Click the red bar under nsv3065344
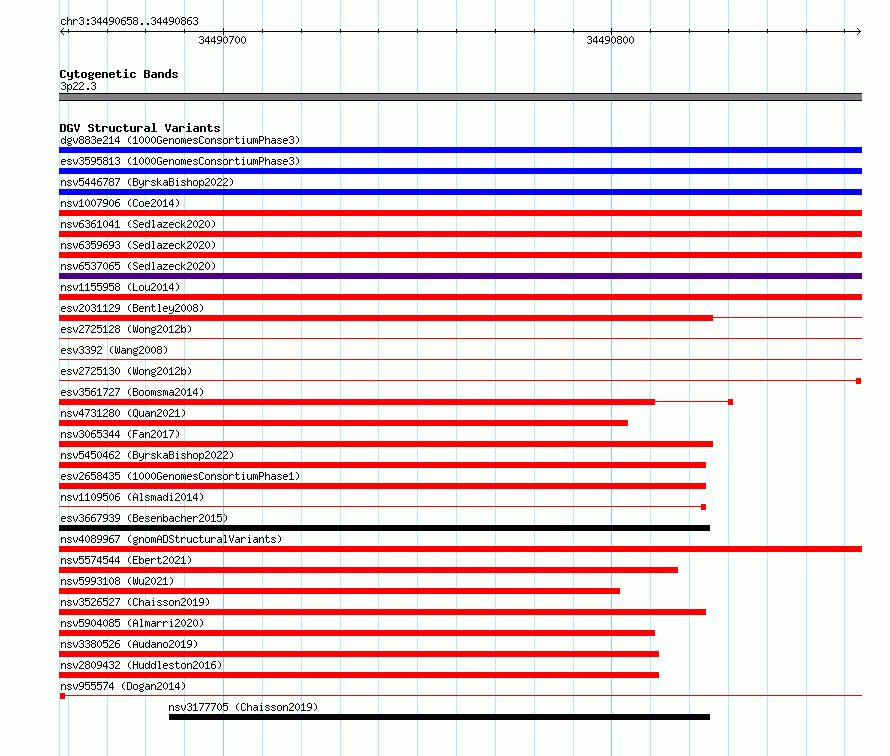Image resolution: width=890 pixels, height=756 pixels. [386, 444]
